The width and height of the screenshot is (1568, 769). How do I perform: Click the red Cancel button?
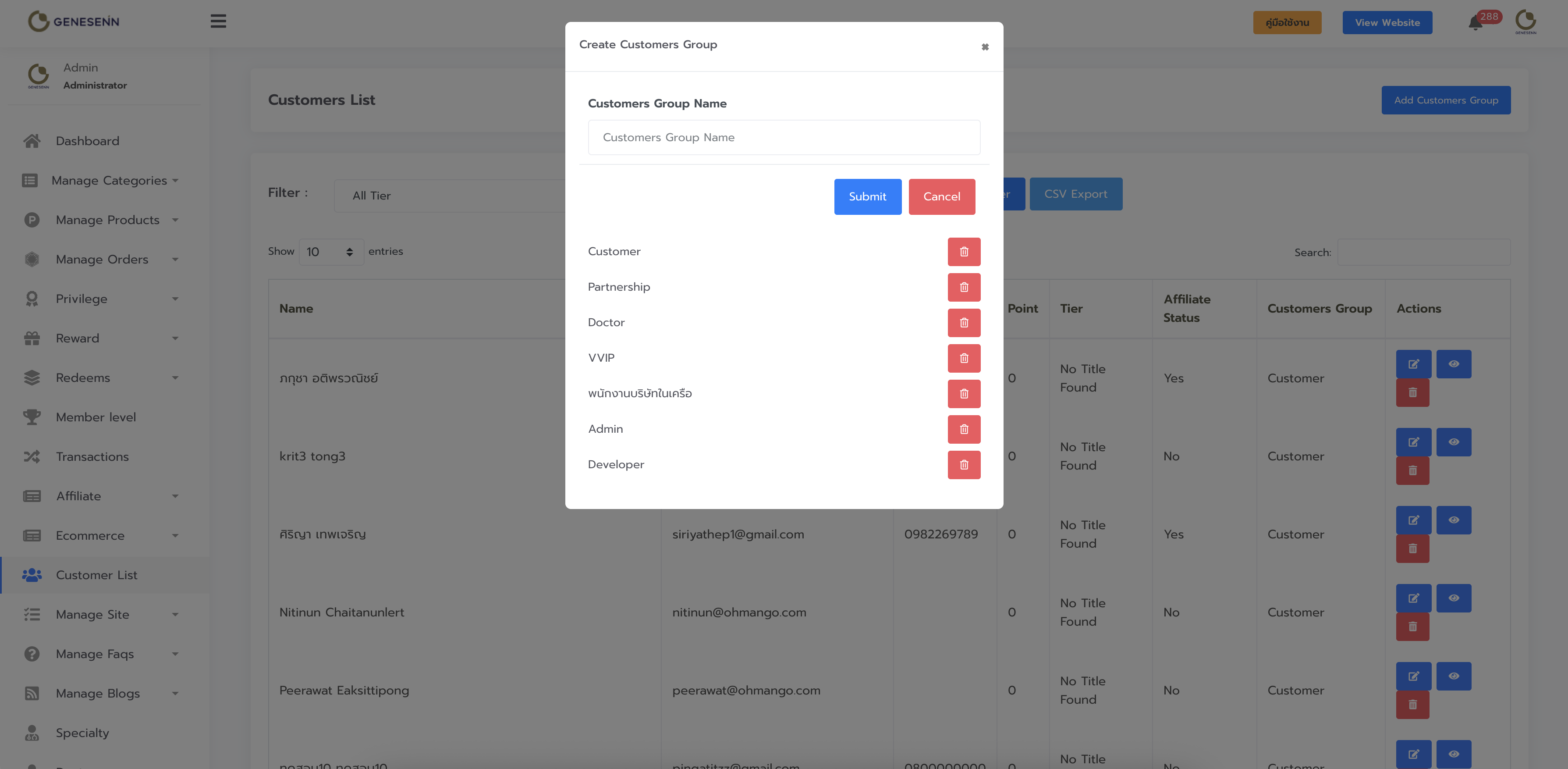tap(941, 197)
